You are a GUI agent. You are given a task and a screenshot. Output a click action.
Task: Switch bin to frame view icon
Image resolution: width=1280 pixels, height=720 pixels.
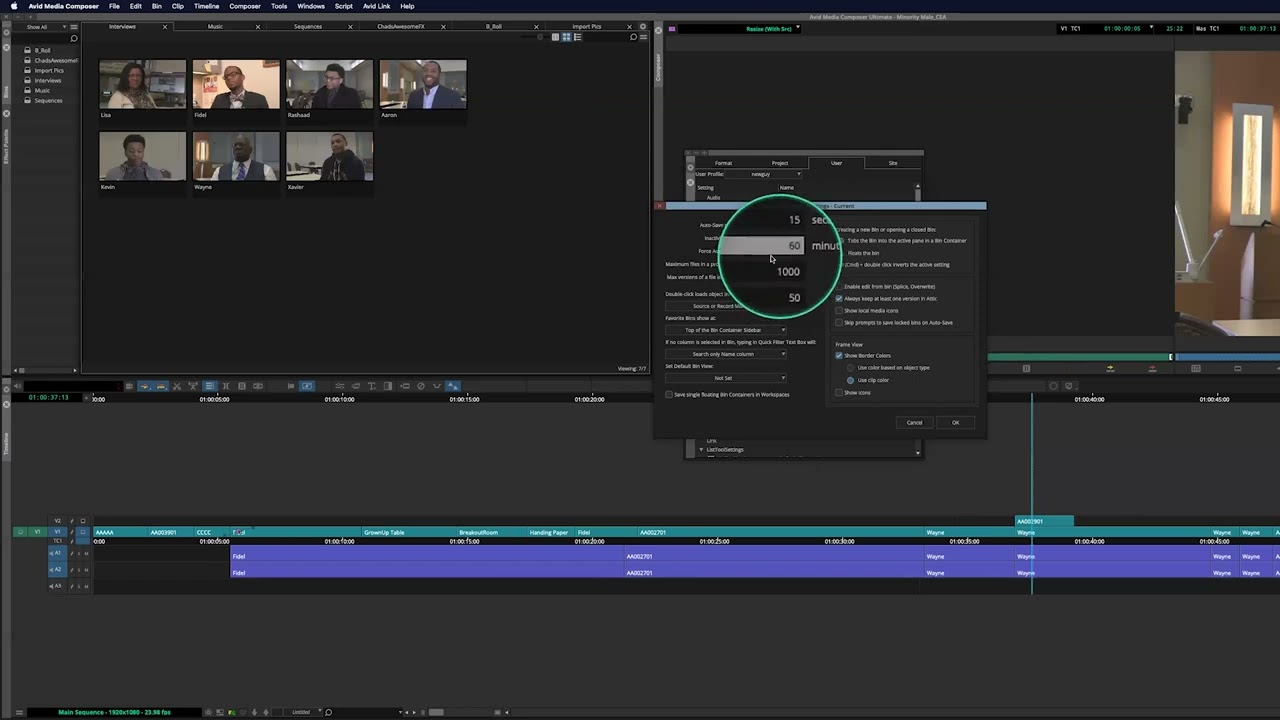(x=566, y=37)
